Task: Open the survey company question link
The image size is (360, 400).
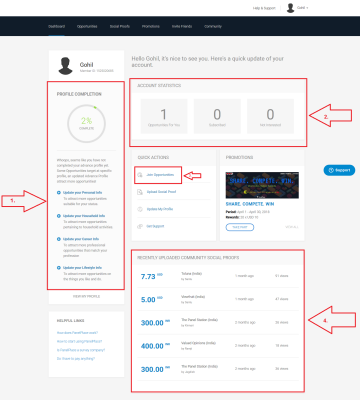Action: (x=81, y=350)
